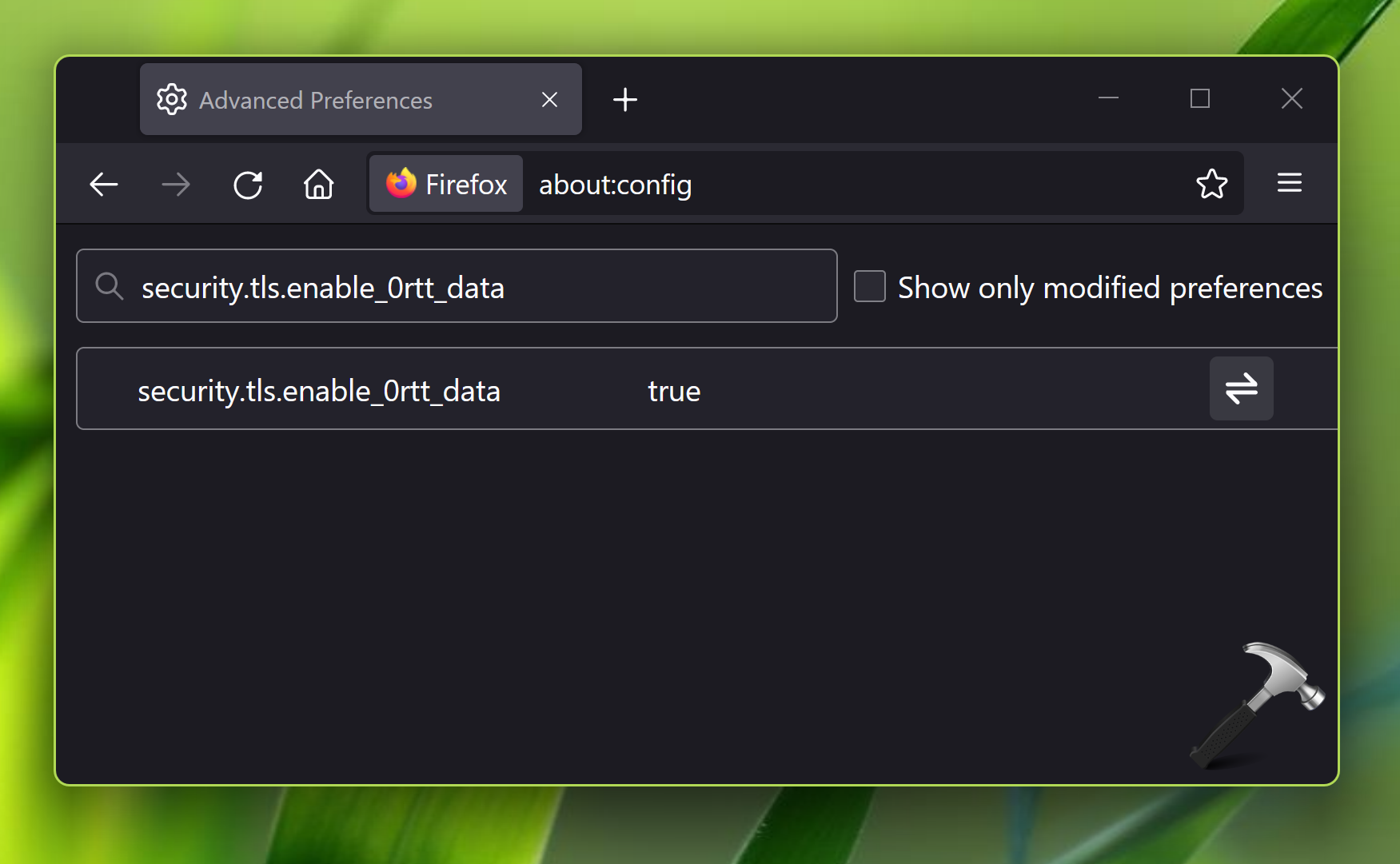Click the Show only modified preferences label
1400x864 pixels.
1110,288
